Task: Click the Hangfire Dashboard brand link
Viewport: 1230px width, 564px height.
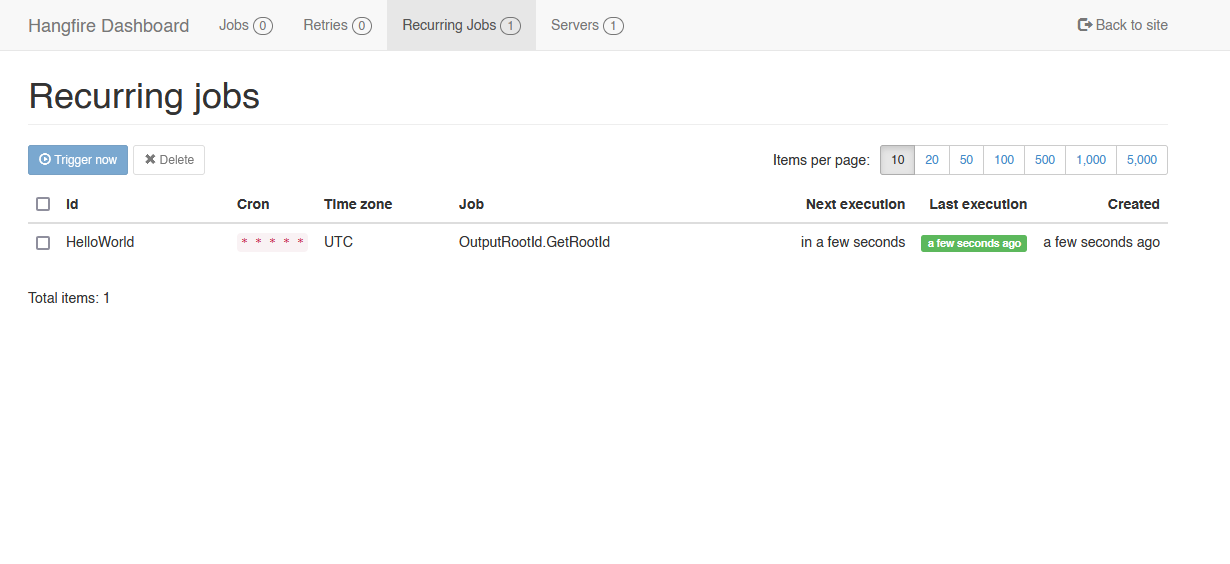Action: click(x=108, y=26)
